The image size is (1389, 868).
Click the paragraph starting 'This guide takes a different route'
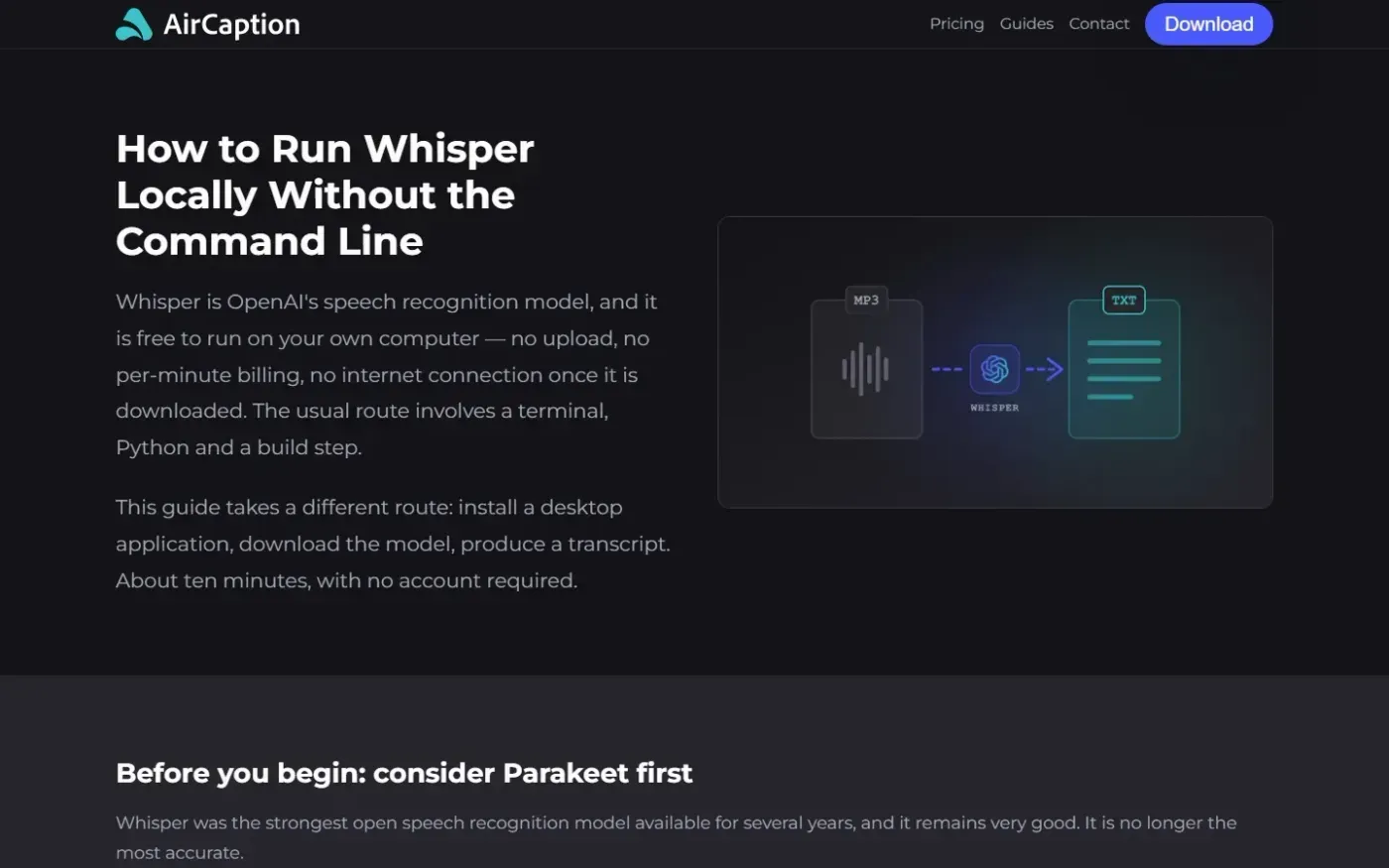click(x=393, y=544)
